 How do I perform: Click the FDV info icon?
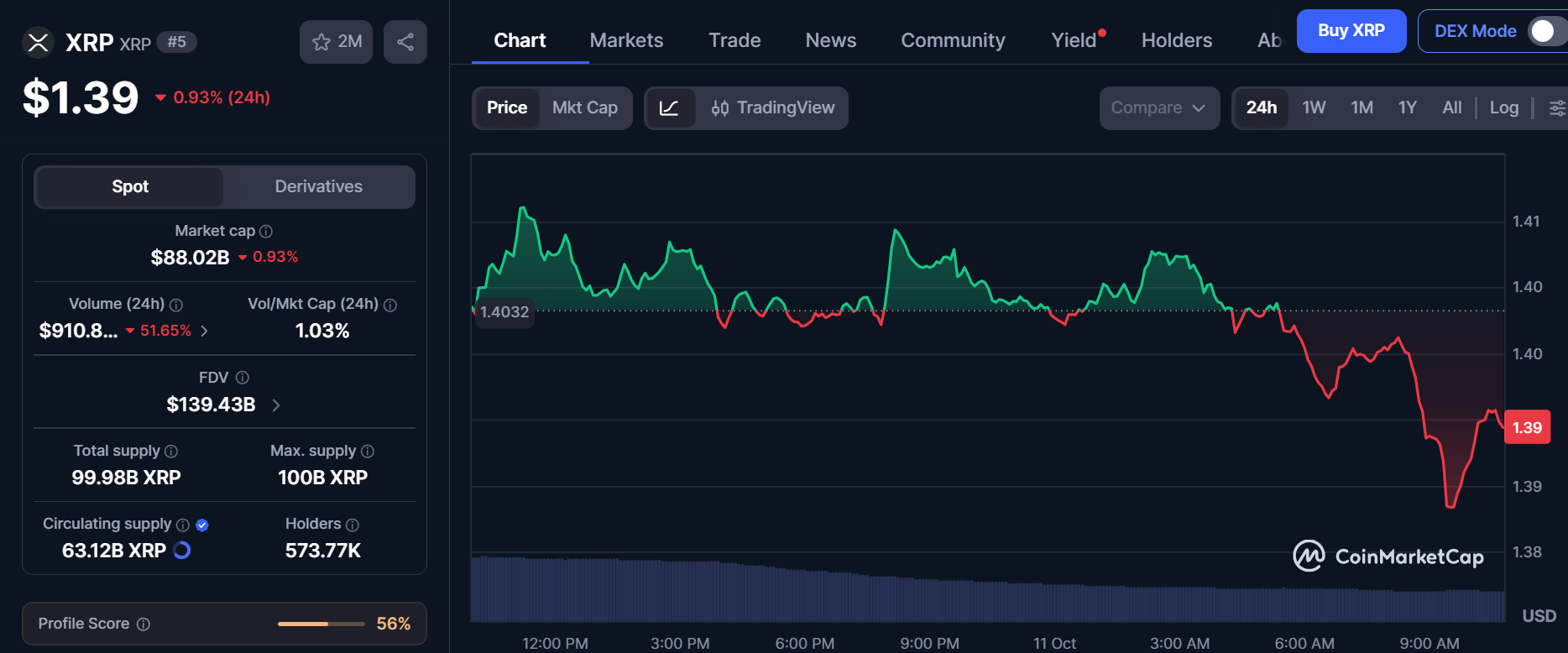pyautogui.click(x=243, y=378)
